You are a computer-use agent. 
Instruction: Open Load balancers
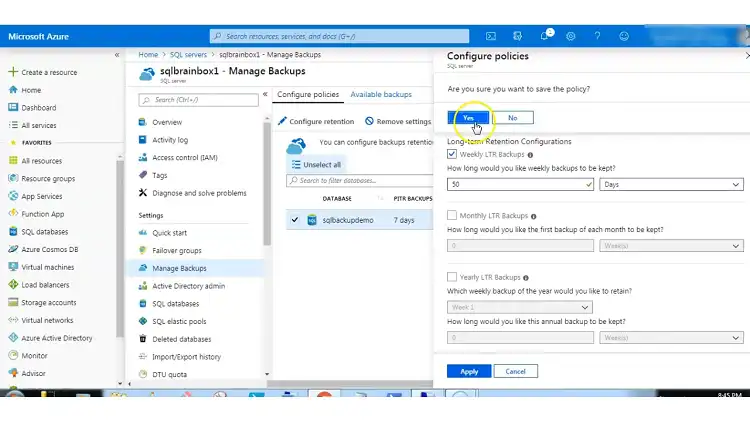45,285
